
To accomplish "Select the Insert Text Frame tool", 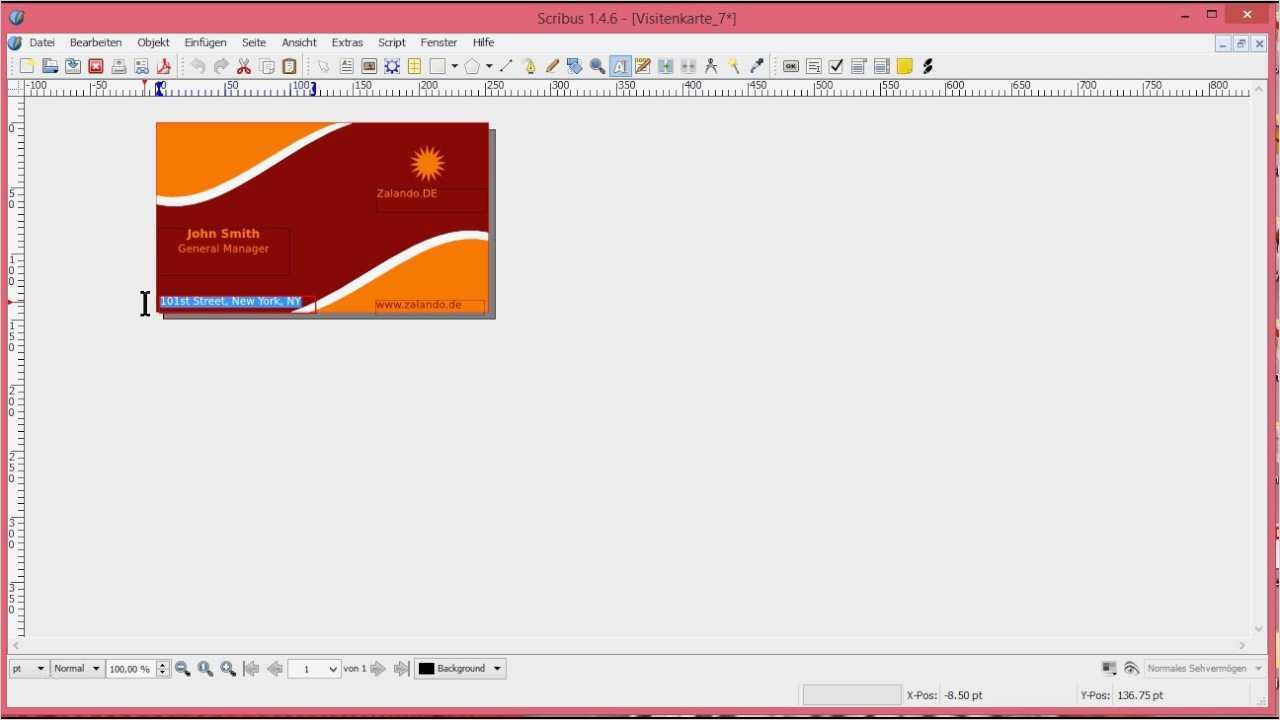I will pos(346,66).
